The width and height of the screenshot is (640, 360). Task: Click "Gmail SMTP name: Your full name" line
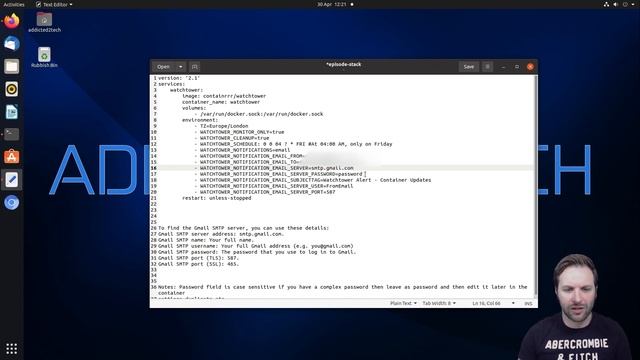pos(206,240)
